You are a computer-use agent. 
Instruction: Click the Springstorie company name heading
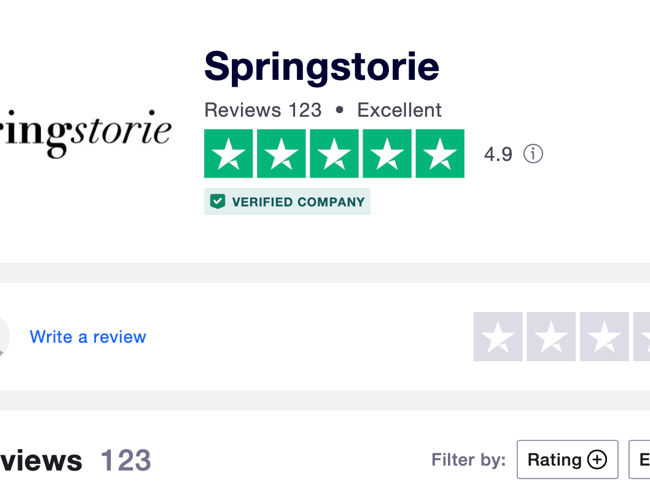pos(321,67)
